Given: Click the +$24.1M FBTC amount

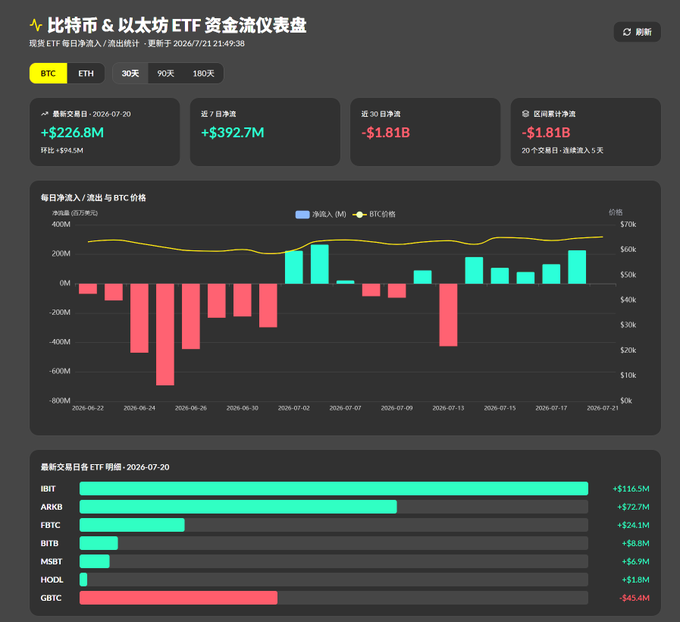Looking at the screenshot, I should [633, 525].
